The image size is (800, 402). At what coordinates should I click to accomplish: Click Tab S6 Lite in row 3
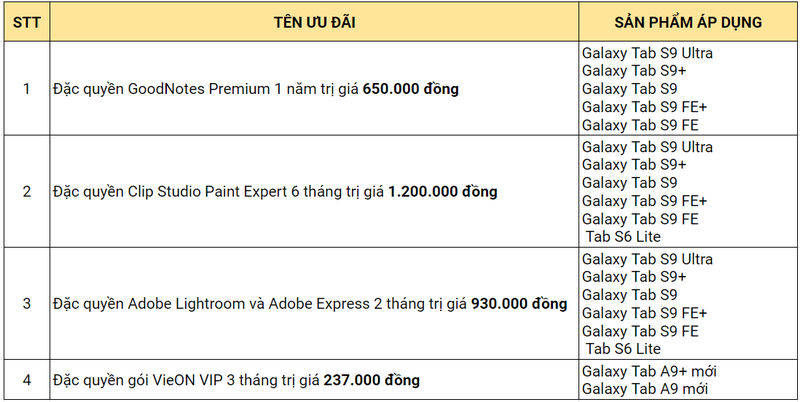tap(623, 349)
